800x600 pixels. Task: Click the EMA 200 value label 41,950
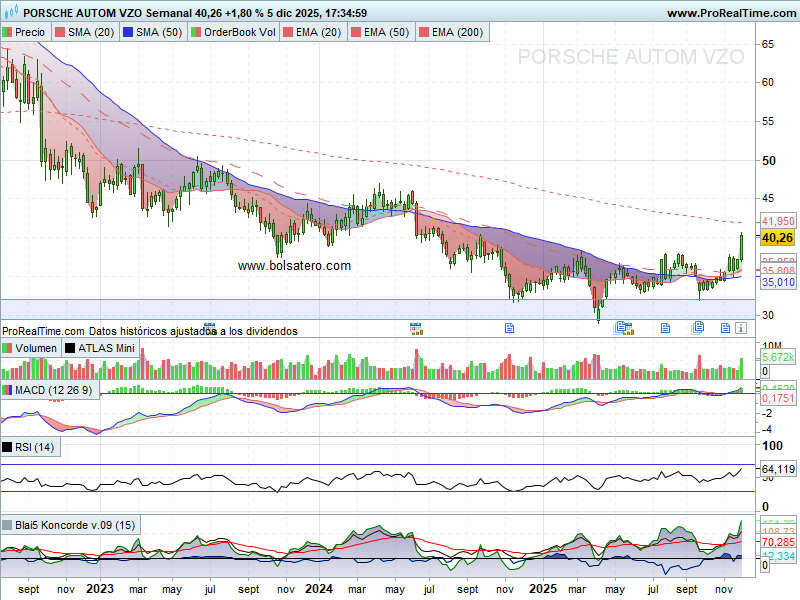(778, 221)
